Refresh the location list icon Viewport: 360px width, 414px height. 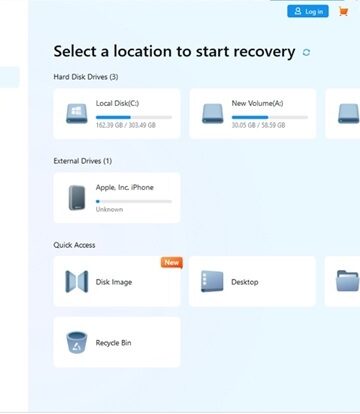tap(306, 52)
